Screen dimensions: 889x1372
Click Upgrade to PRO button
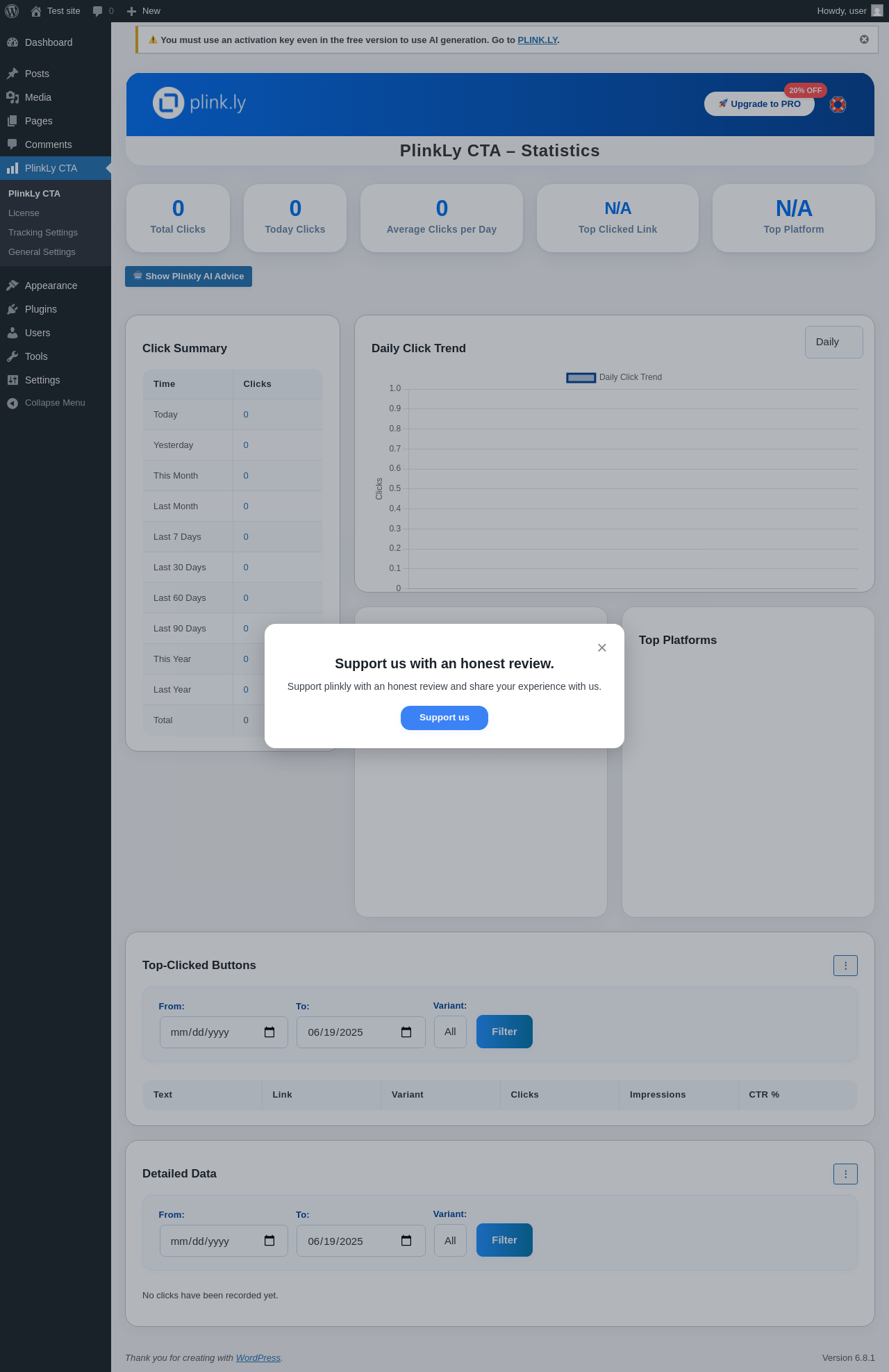[759, 104]
